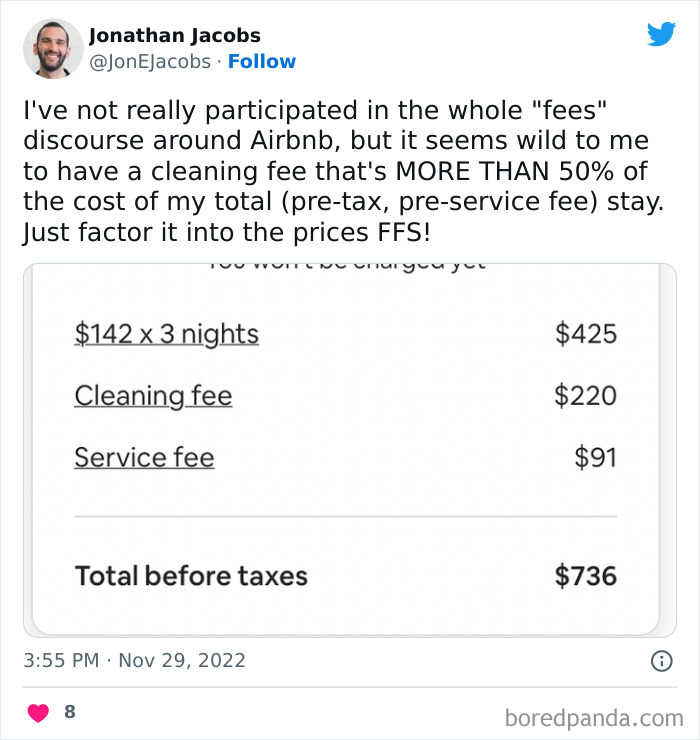Screen dimensions: 700x740
Task: Click the $736 total amount
Action: 586,576
